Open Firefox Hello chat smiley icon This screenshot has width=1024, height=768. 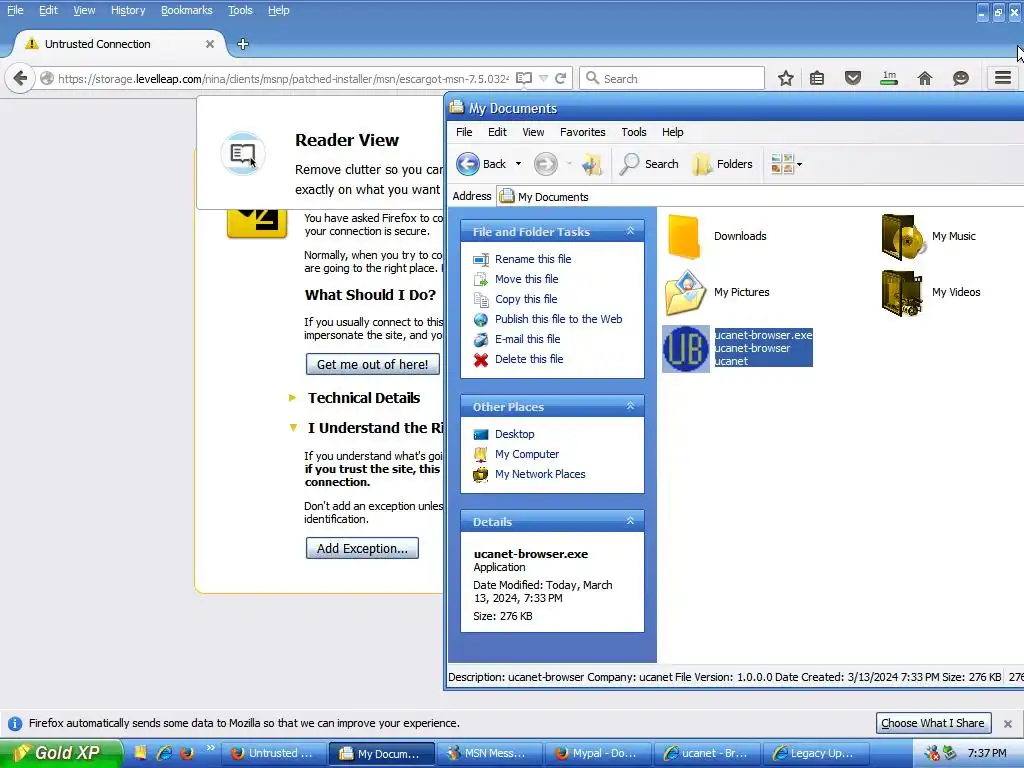(961, 78)
